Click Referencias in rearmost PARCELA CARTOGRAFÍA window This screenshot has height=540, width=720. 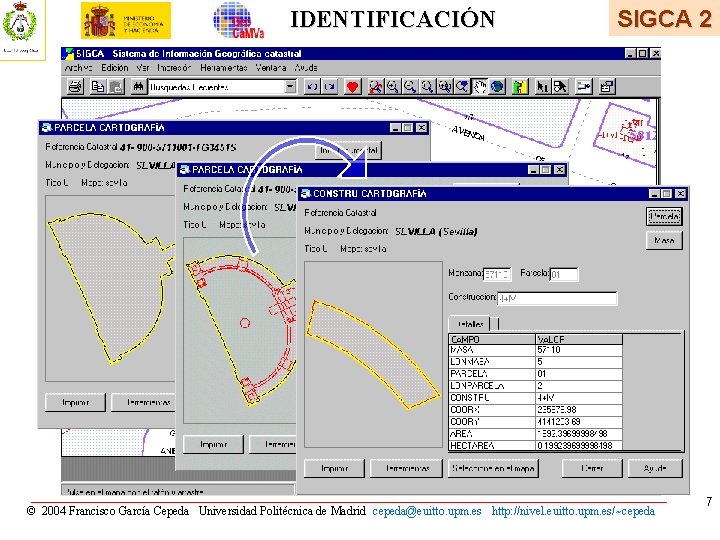click(143, 402)
